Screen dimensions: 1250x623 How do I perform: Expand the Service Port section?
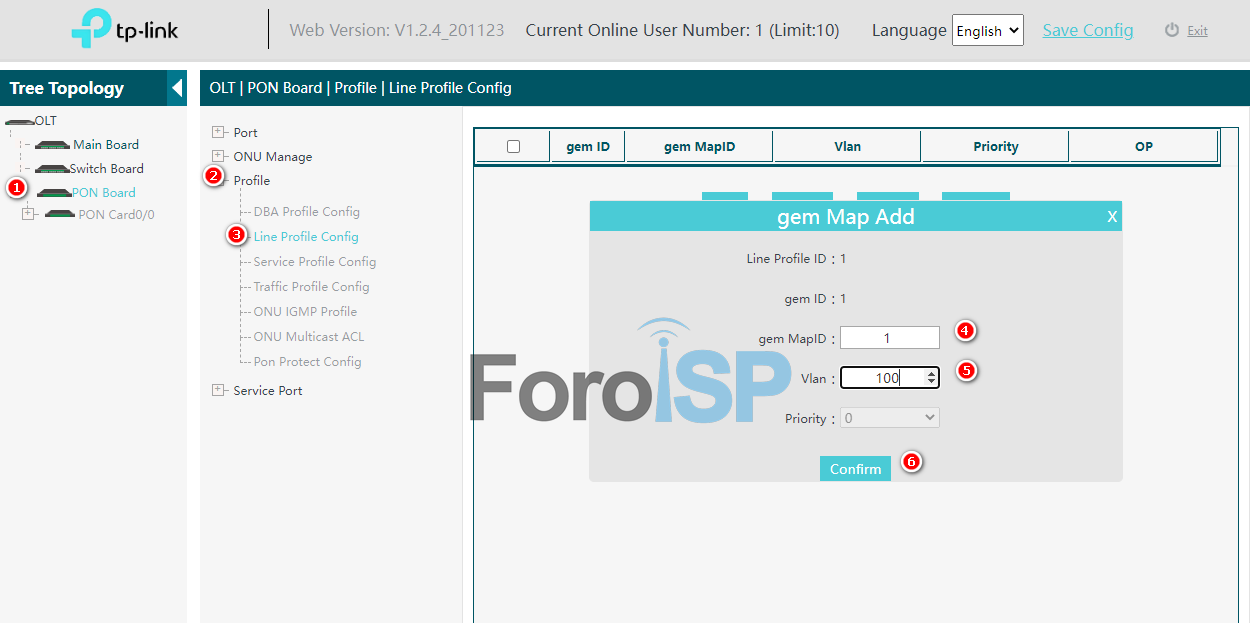point(218,390)
